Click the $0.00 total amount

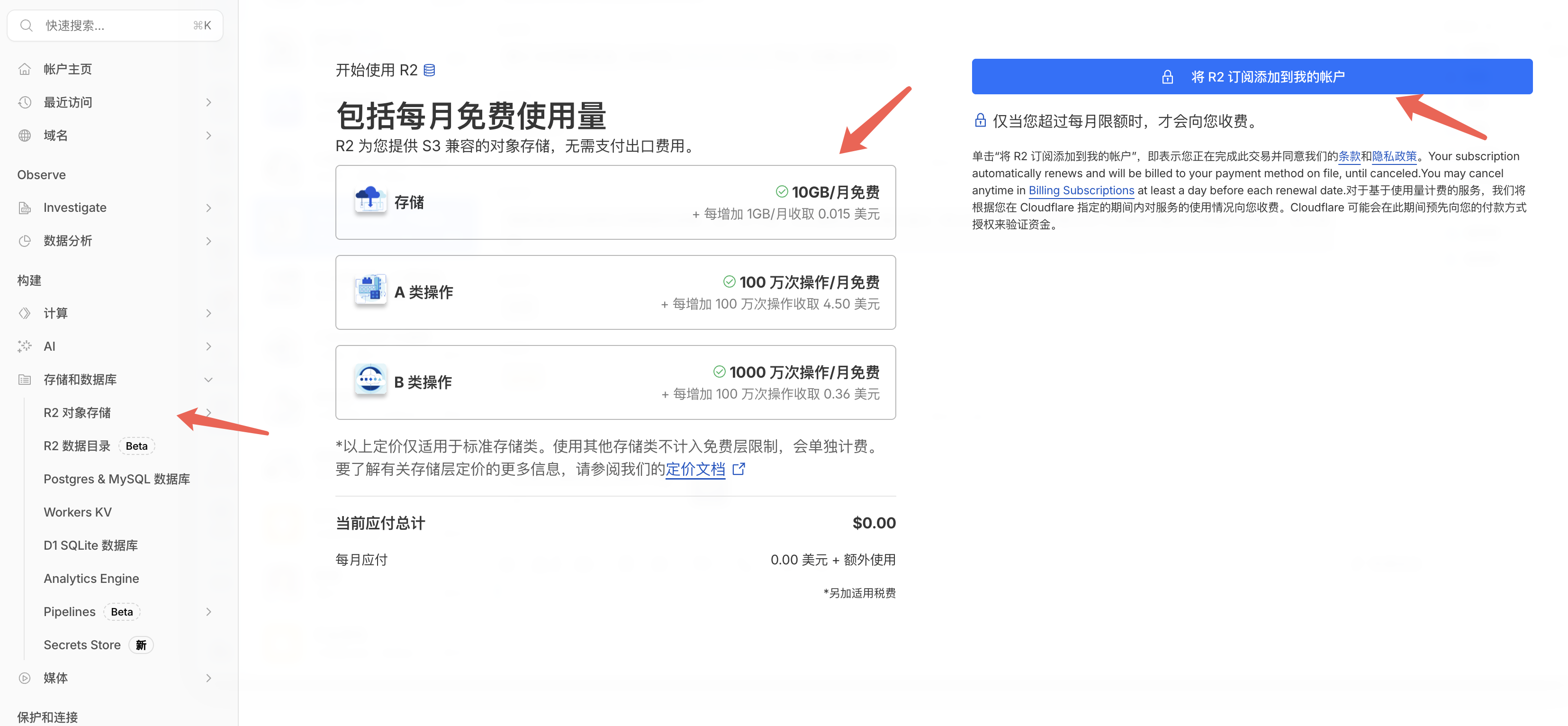tap(874, 523)
